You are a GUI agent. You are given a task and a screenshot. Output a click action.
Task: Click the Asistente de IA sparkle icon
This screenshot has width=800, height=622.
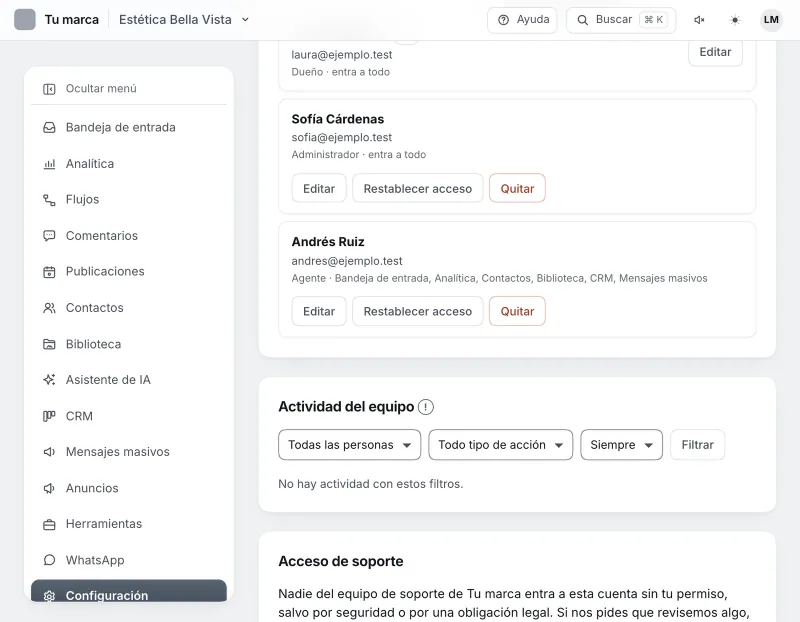pyautogui.click(x=49, y=380)
